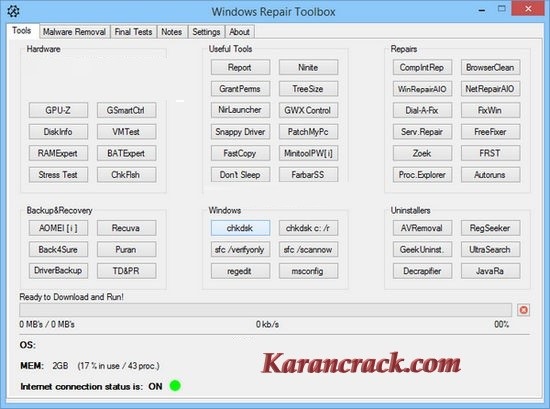
Task: Open TreeSize
Action: pos(308,89)
